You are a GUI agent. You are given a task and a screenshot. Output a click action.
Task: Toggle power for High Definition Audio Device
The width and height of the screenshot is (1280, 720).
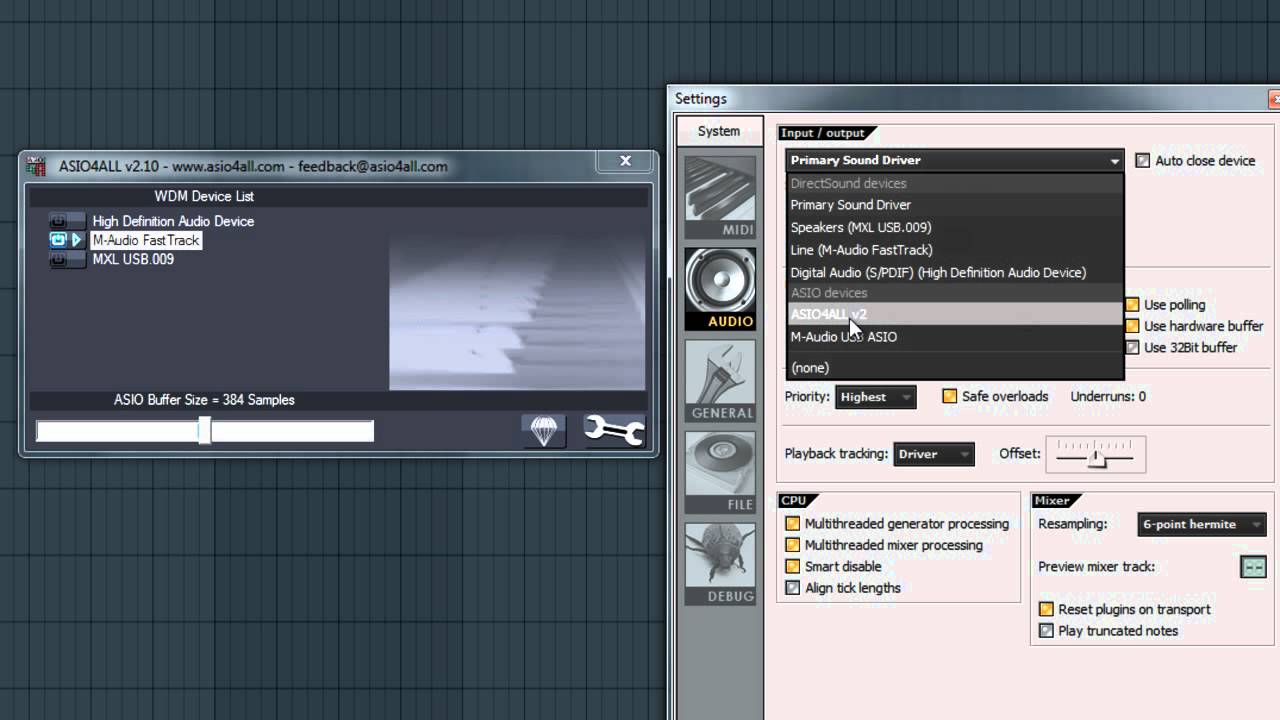coord(58,221)
